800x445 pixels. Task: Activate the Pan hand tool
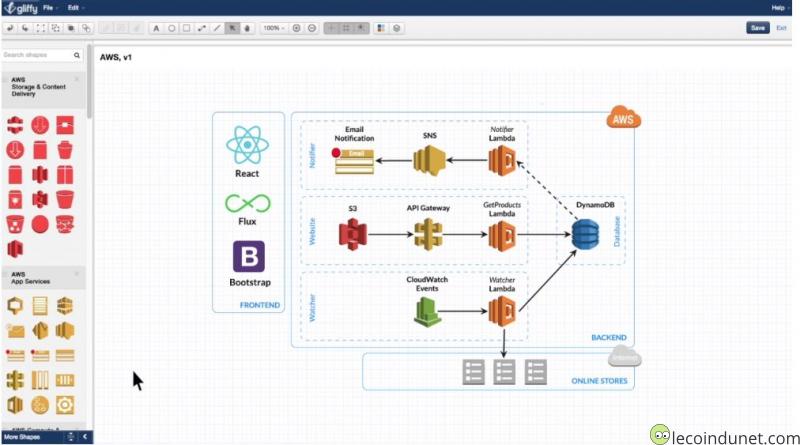(x=247, y=28)
